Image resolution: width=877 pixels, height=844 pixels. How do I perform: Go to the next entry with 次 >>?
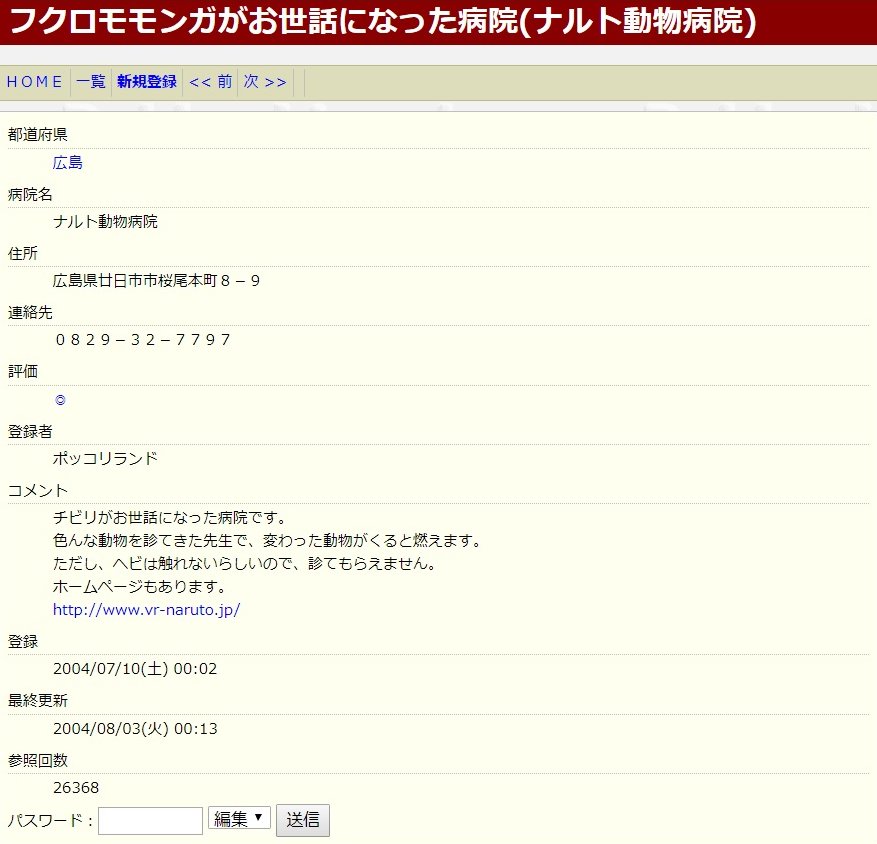[265, 82]
